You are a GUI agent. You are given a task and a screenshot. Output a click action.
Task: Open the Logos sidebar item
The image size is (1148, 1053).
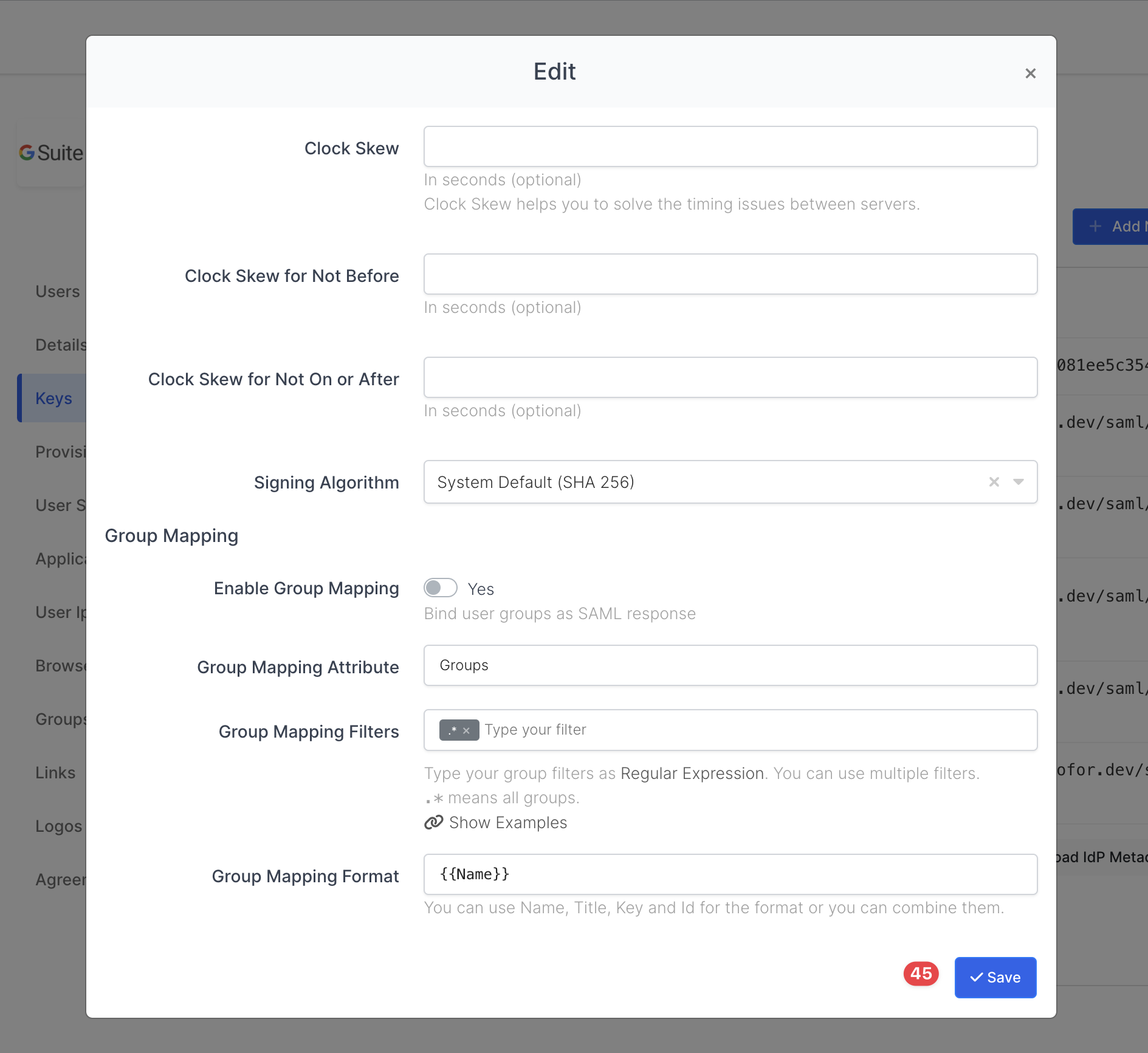point(58,826)
